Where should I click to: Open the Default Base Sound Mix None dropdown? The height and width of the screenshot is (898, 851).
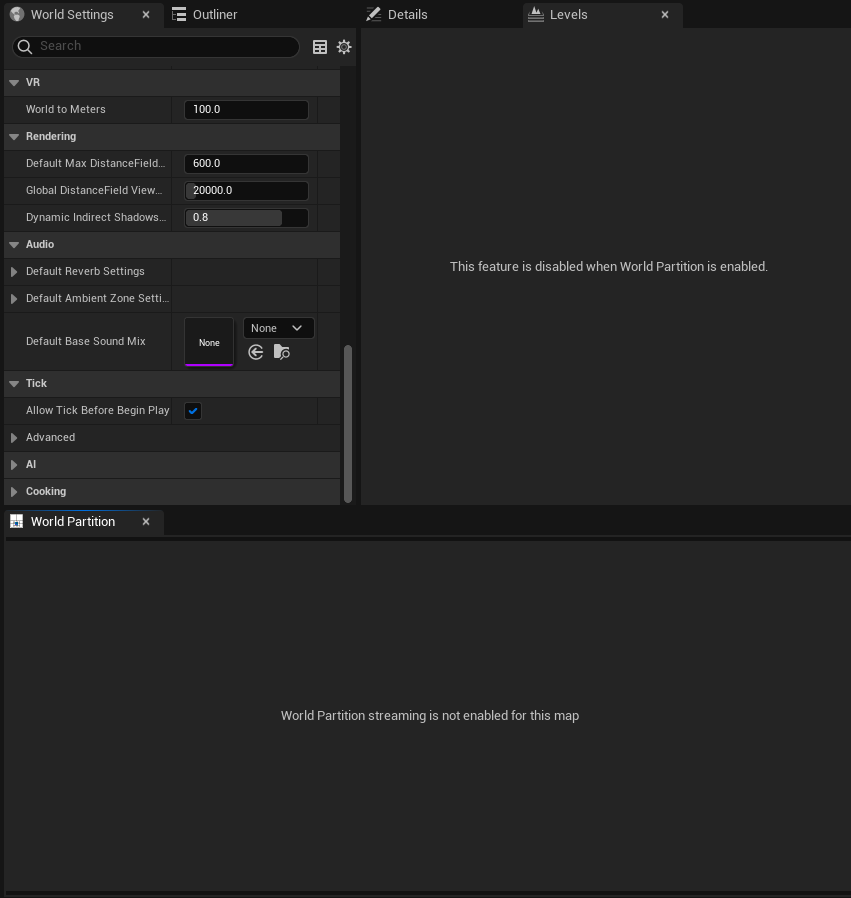(278, 328)
